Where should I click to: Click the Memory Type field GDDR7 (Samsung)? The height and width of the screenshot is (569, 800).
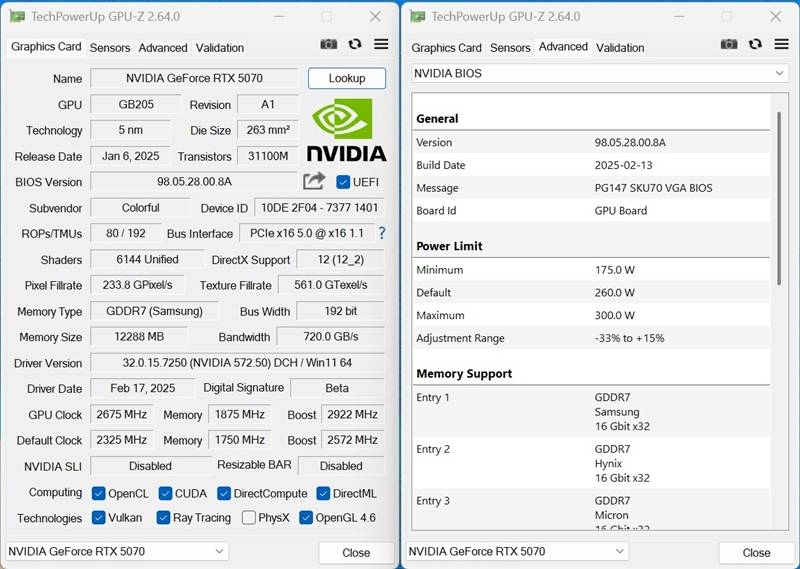coord(154,311)
